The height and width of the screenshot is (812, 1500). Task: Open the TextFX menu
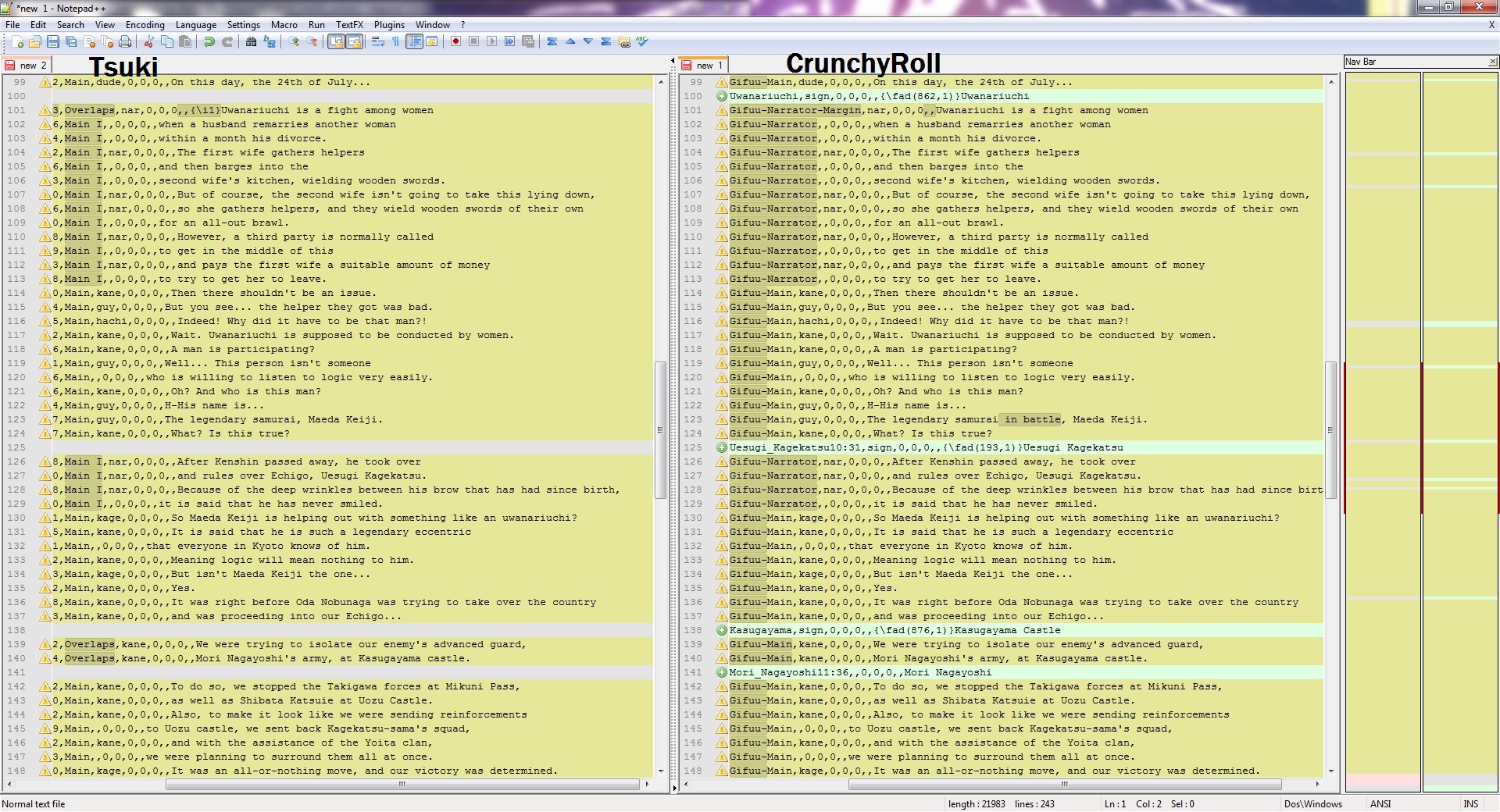349,25
